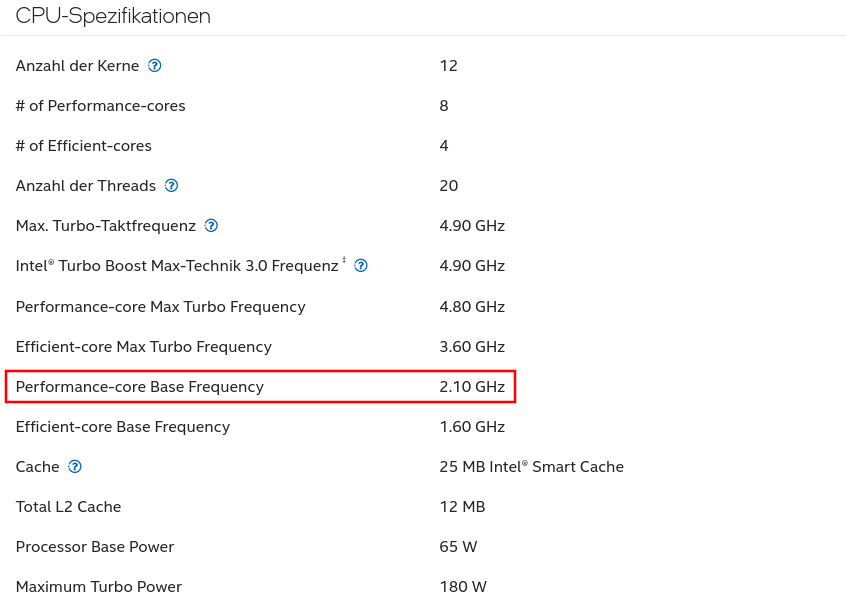The image size is (846, 608).
Task: Click the 2.10 GHz value
Action: coord(472,387)
